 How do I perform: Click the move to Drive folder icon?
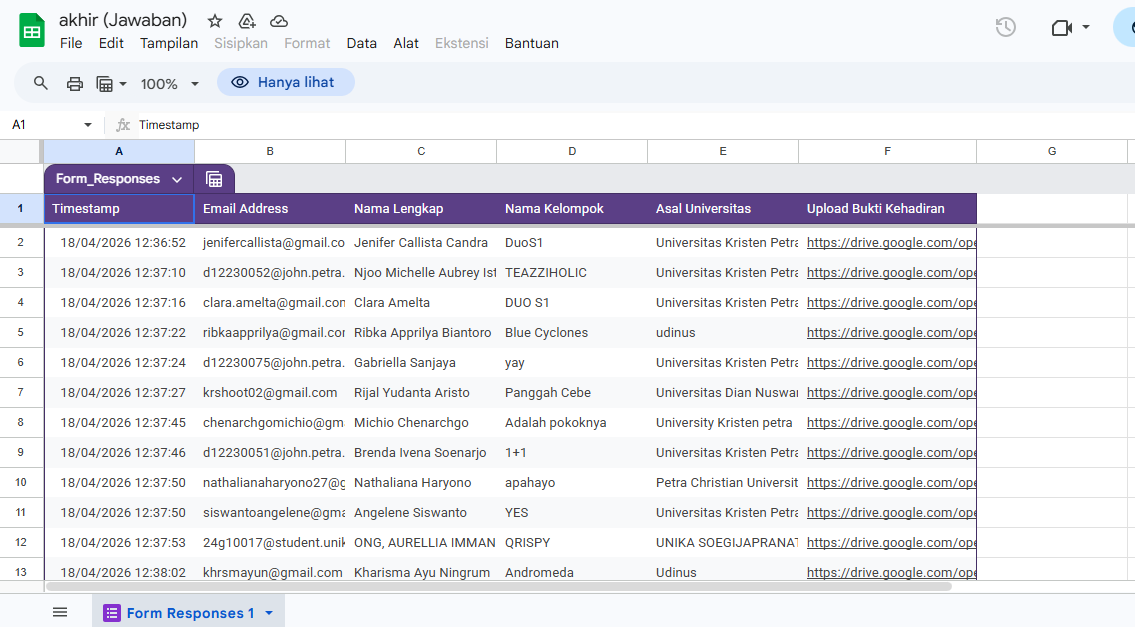coord(247,21)
